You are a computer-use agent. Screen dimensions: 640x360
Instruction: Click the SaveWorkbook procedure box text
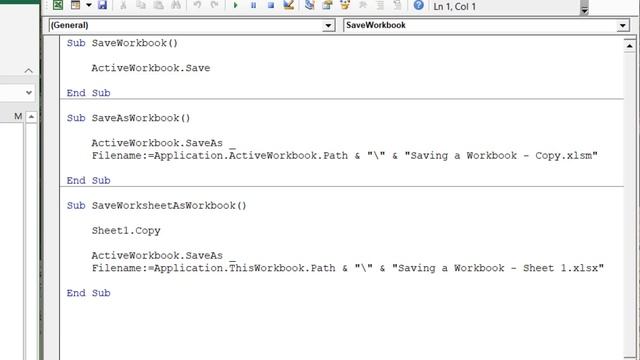pos(376,25)
